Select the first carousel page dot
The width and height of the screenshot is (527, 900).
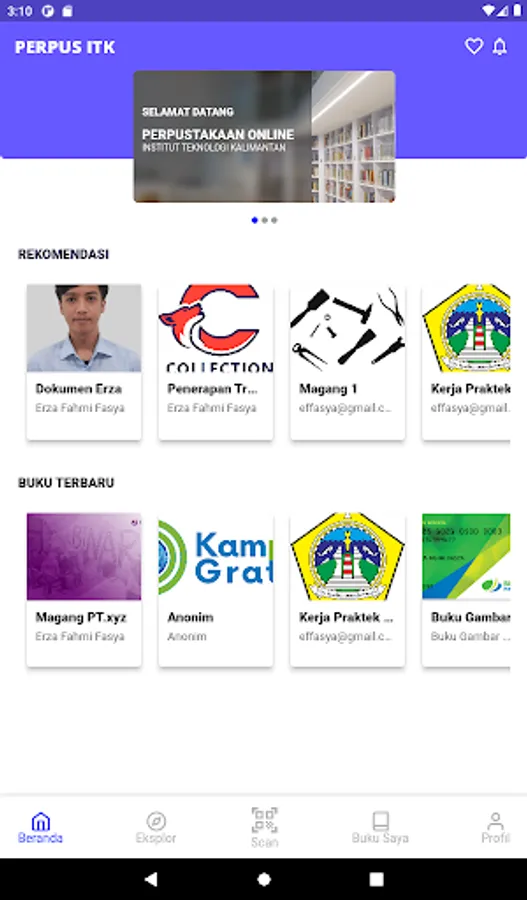coord(255,220)
